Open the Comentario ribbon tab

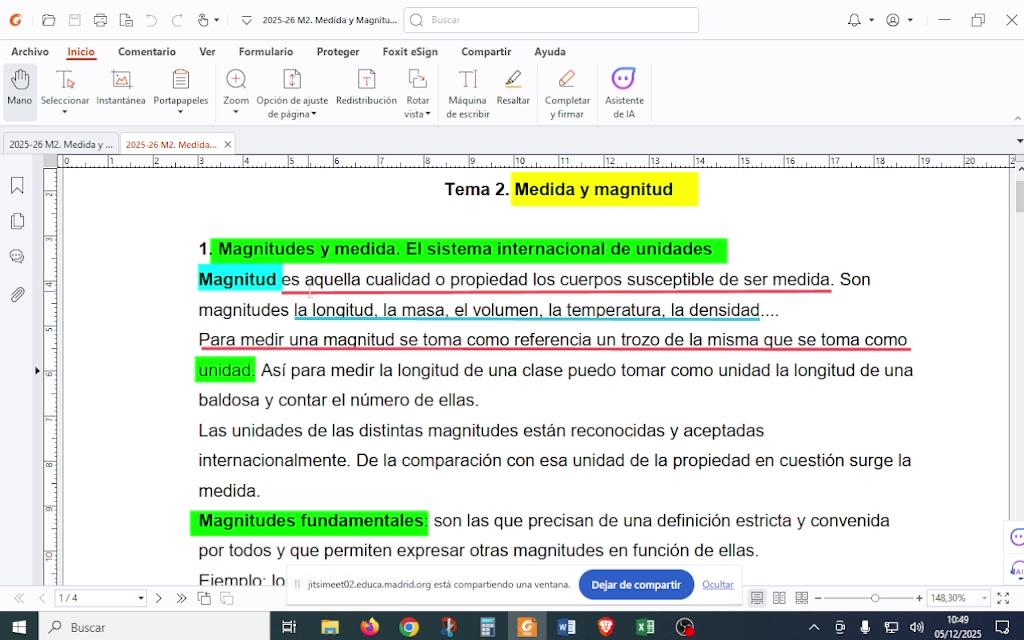(x=146, y=52)
